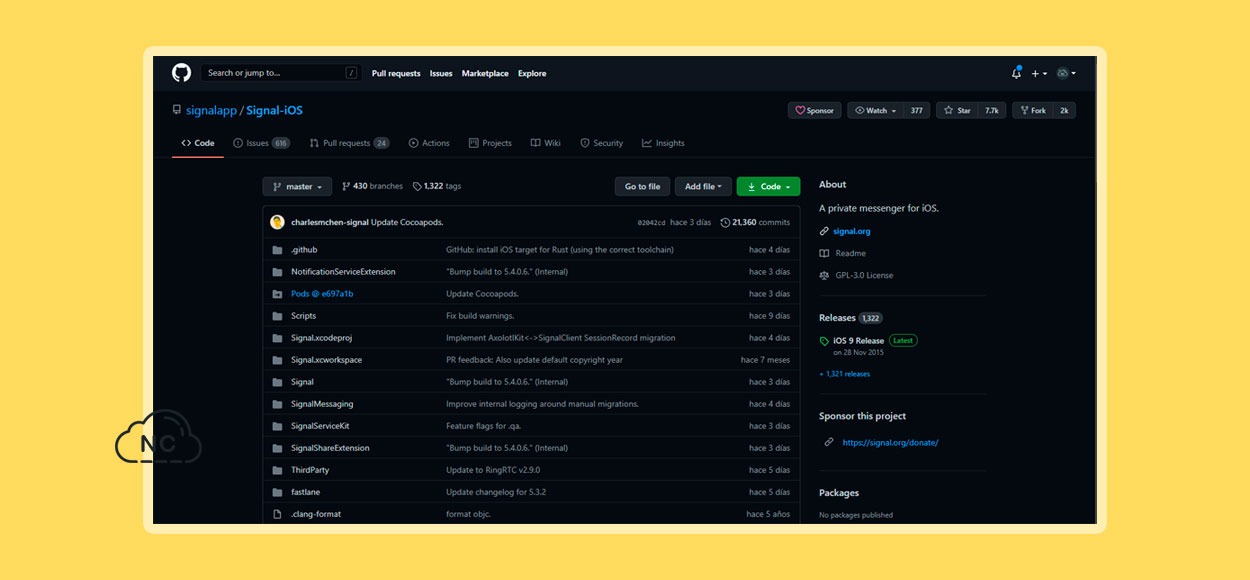Open the Signal folder name
Image resolution: width=1250 pixels, height=580 pixels.
point(302,382)
